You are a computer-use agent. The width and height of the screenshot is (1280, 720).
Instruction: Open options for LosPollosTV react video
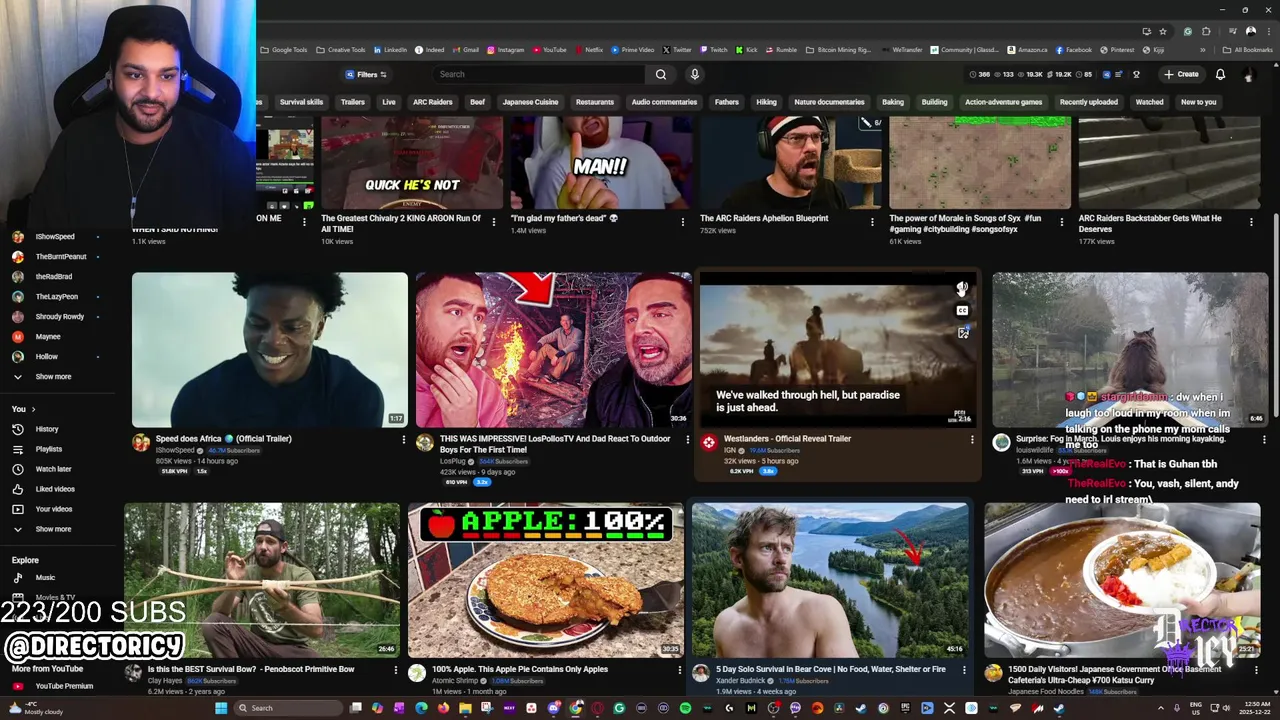[687, 439]
